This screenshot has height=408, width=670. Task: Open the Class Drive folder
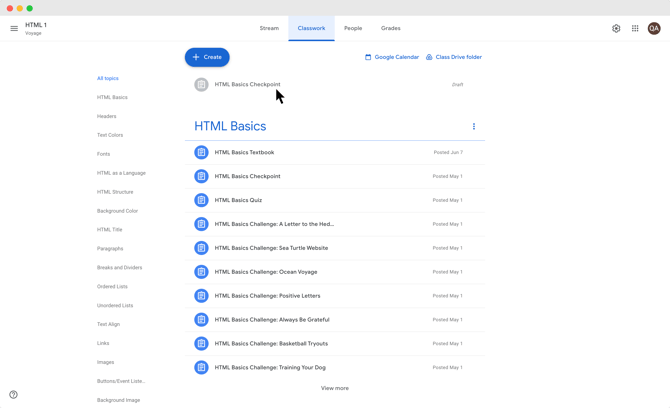pos(454,57)
